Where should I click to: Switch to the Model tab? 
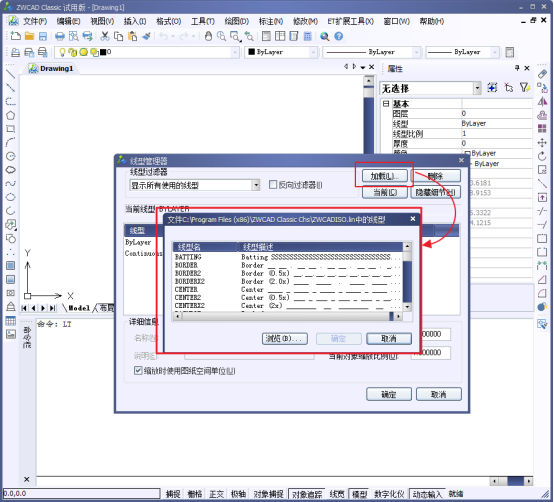tap(79, 308)
